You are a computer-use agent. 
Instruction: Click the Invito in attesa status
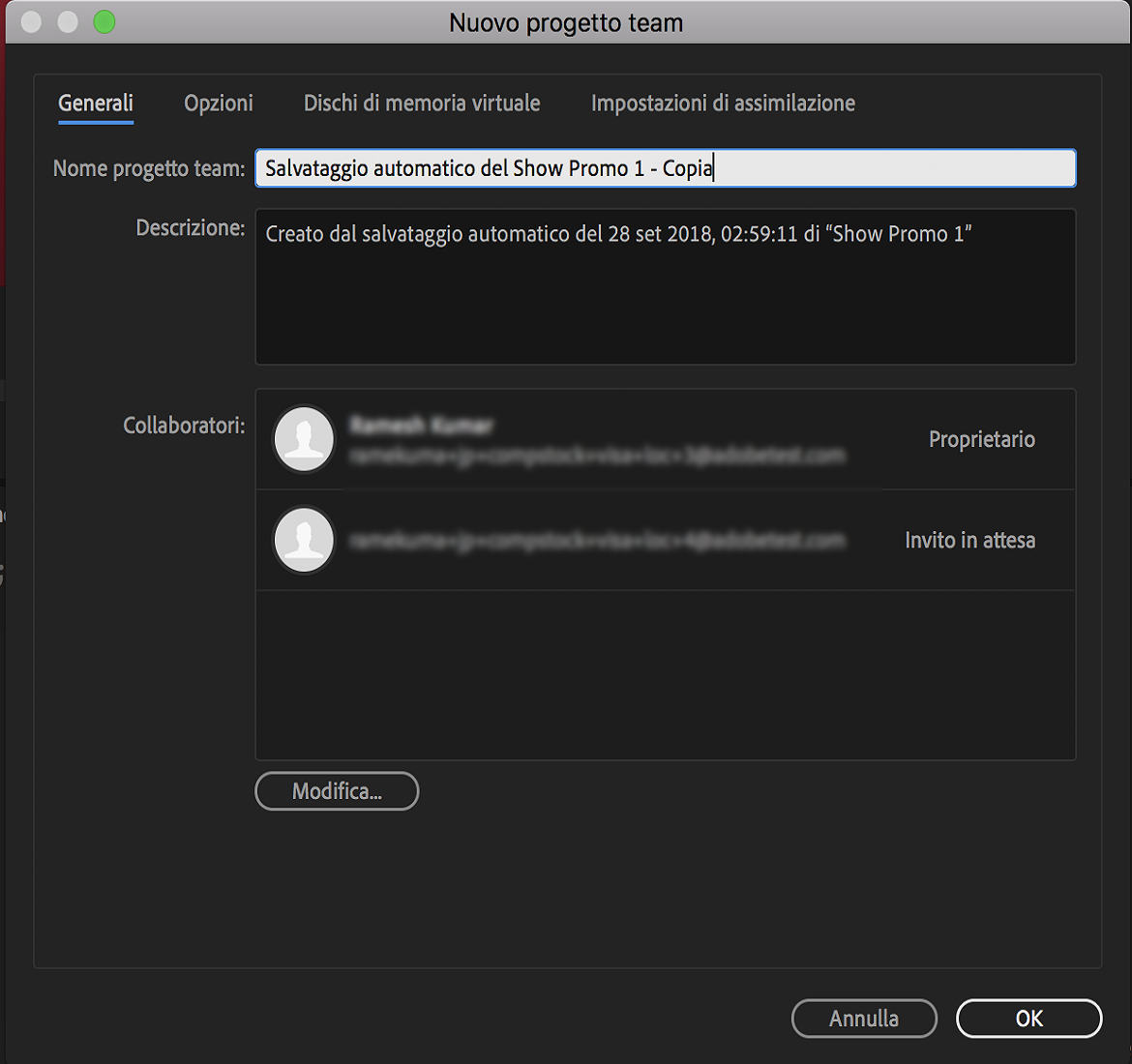point(970,540)
